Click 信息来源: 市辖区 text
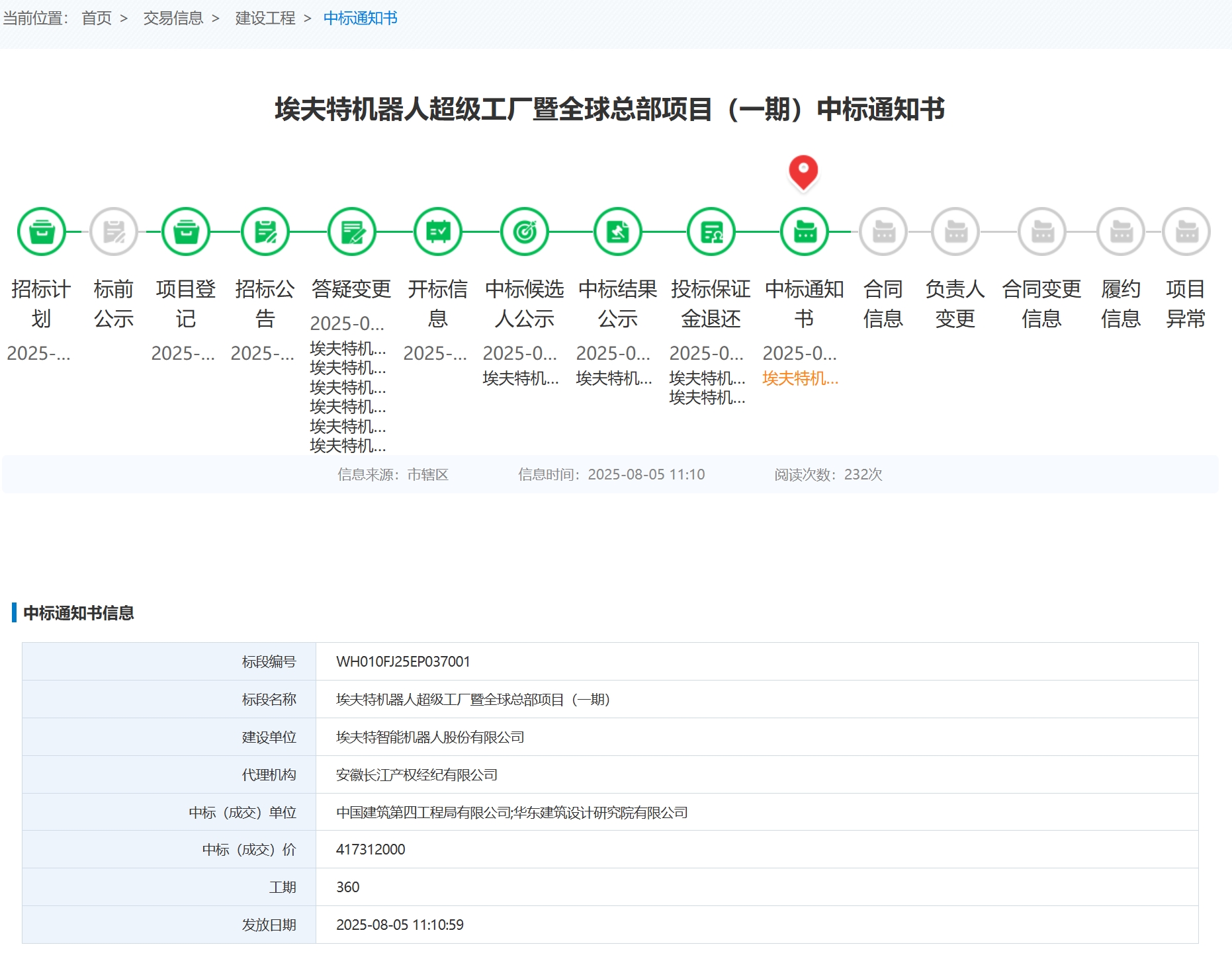The width and height of the screenshot is (1232, 955). (393, 475)
